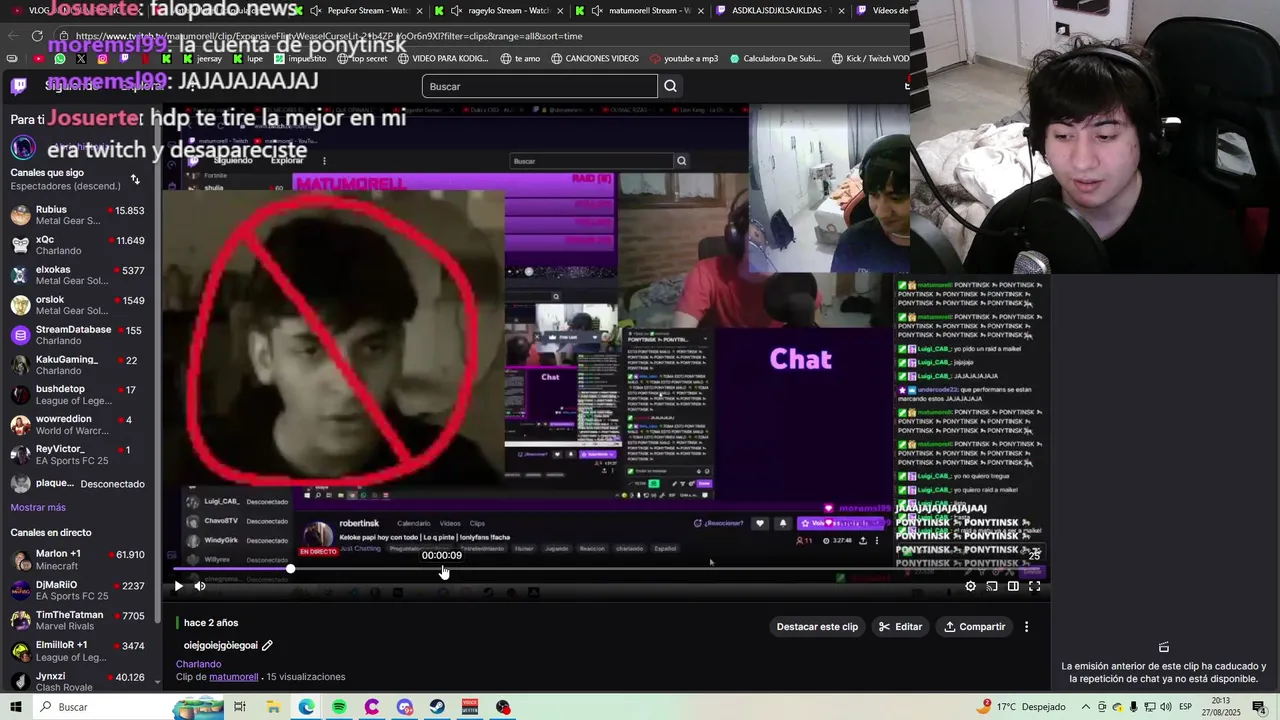This screenshot has width=1280, height=720.
Task: Mute the PepuFor Stream tab audio
Action: pyautogui.click(x=316, y=11)
